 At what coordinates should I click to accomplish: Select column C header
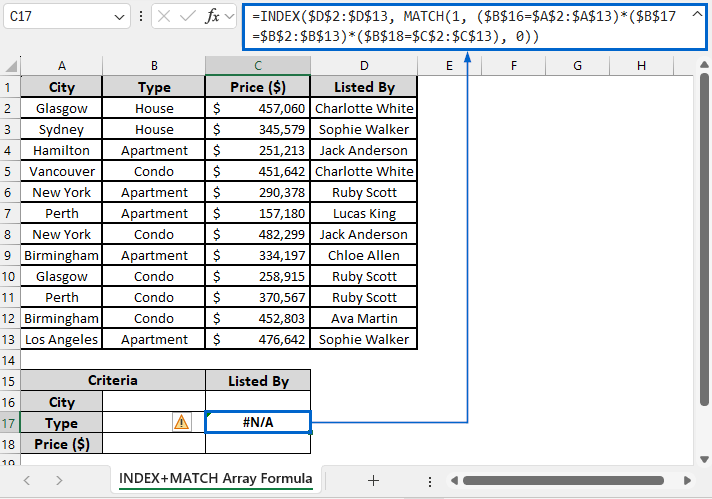[257, 66]
